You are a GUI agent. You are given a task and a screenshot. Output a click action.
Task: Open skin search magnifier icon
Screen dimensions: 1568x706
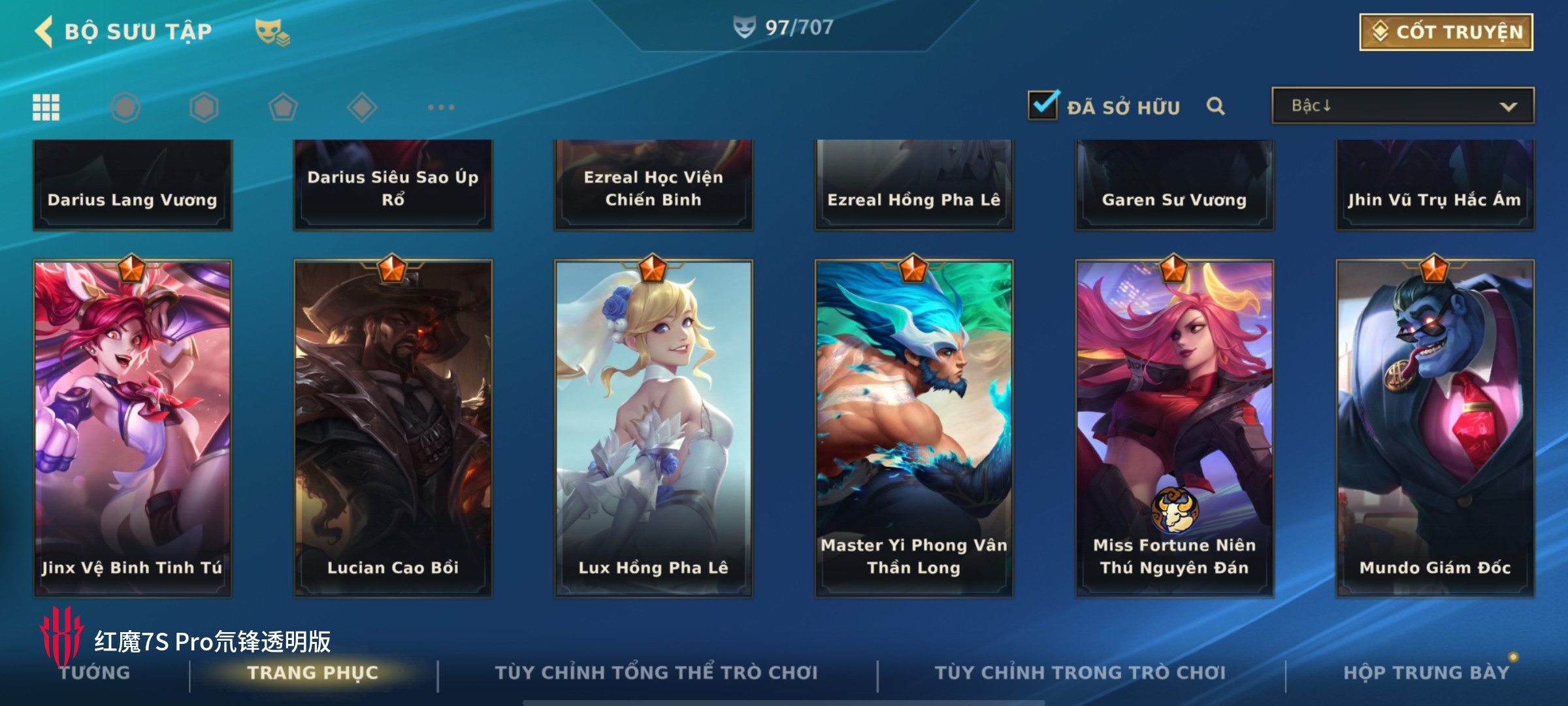(1215, 106)
